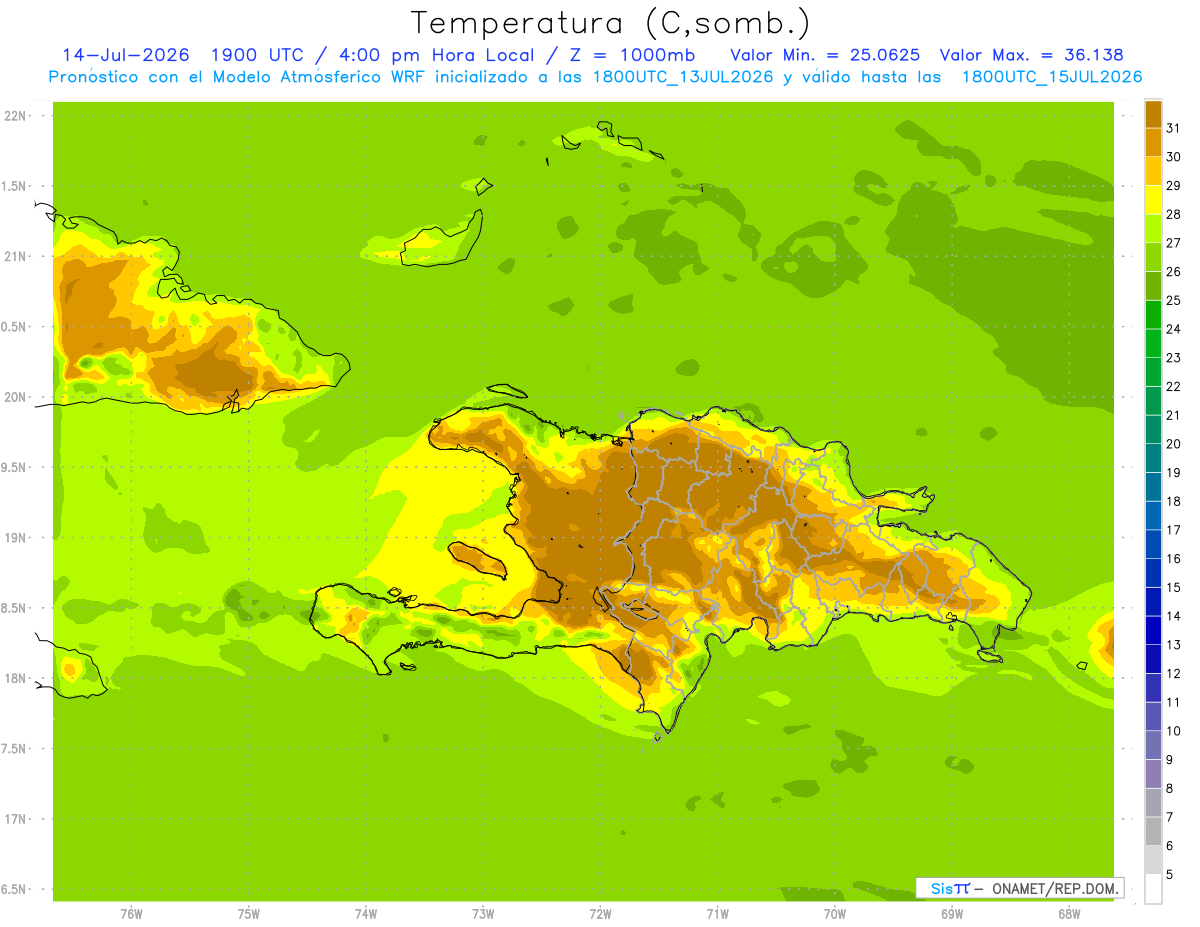The image size is (1200, 927).
Task: Click the yellow legend swatch between 28 and 29
Action: tap(1153, 201)
